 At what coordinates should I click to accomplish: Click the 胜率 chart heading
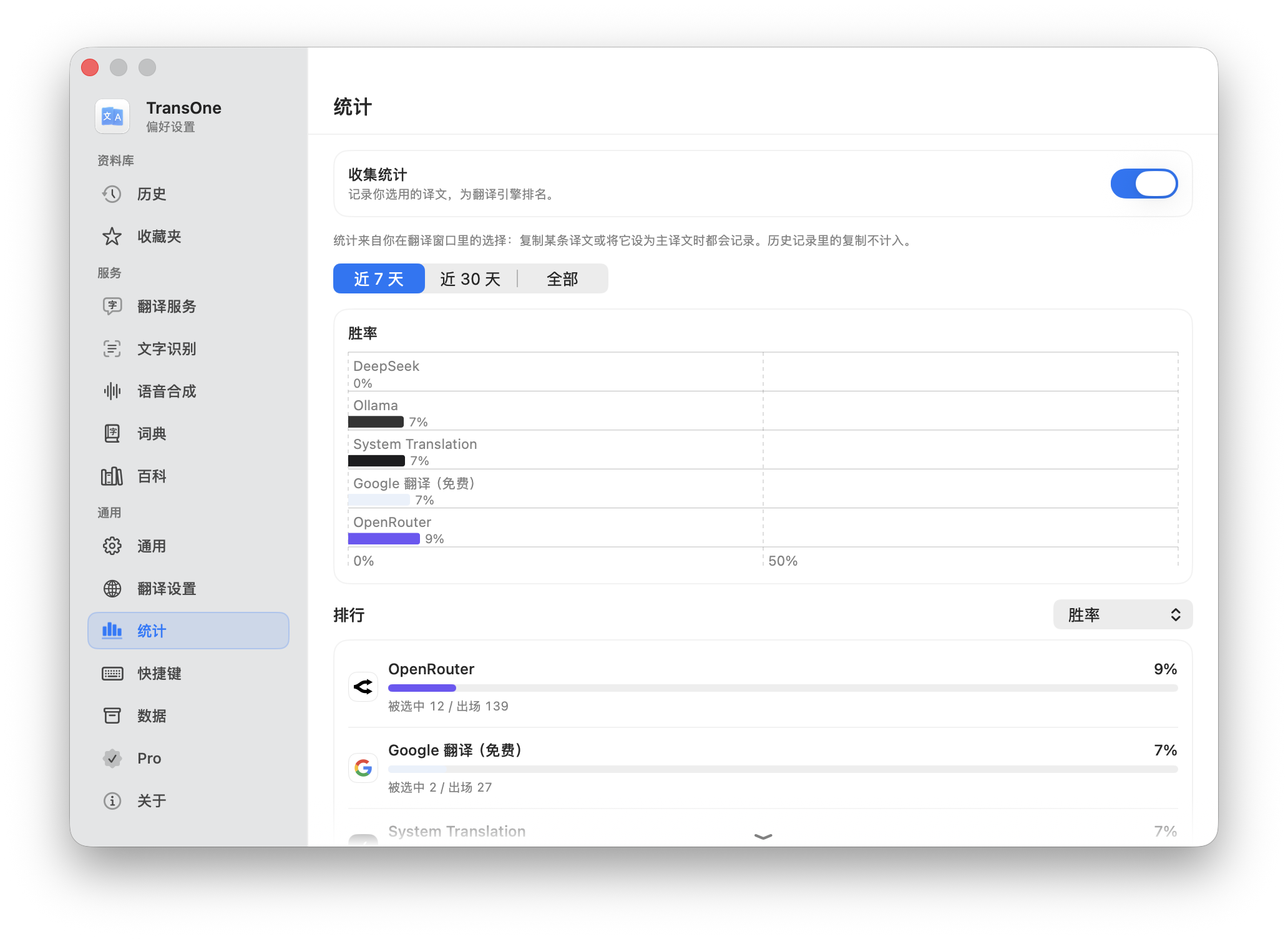pos(363,333)
